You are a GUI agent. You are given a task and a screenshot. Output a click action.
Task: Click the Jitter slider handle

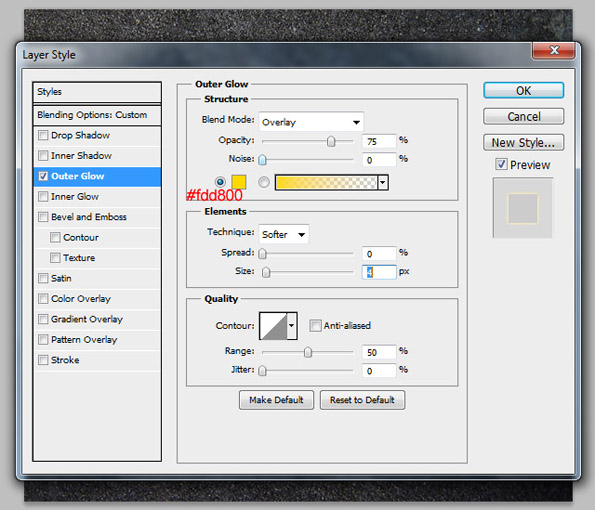point(262,370)
